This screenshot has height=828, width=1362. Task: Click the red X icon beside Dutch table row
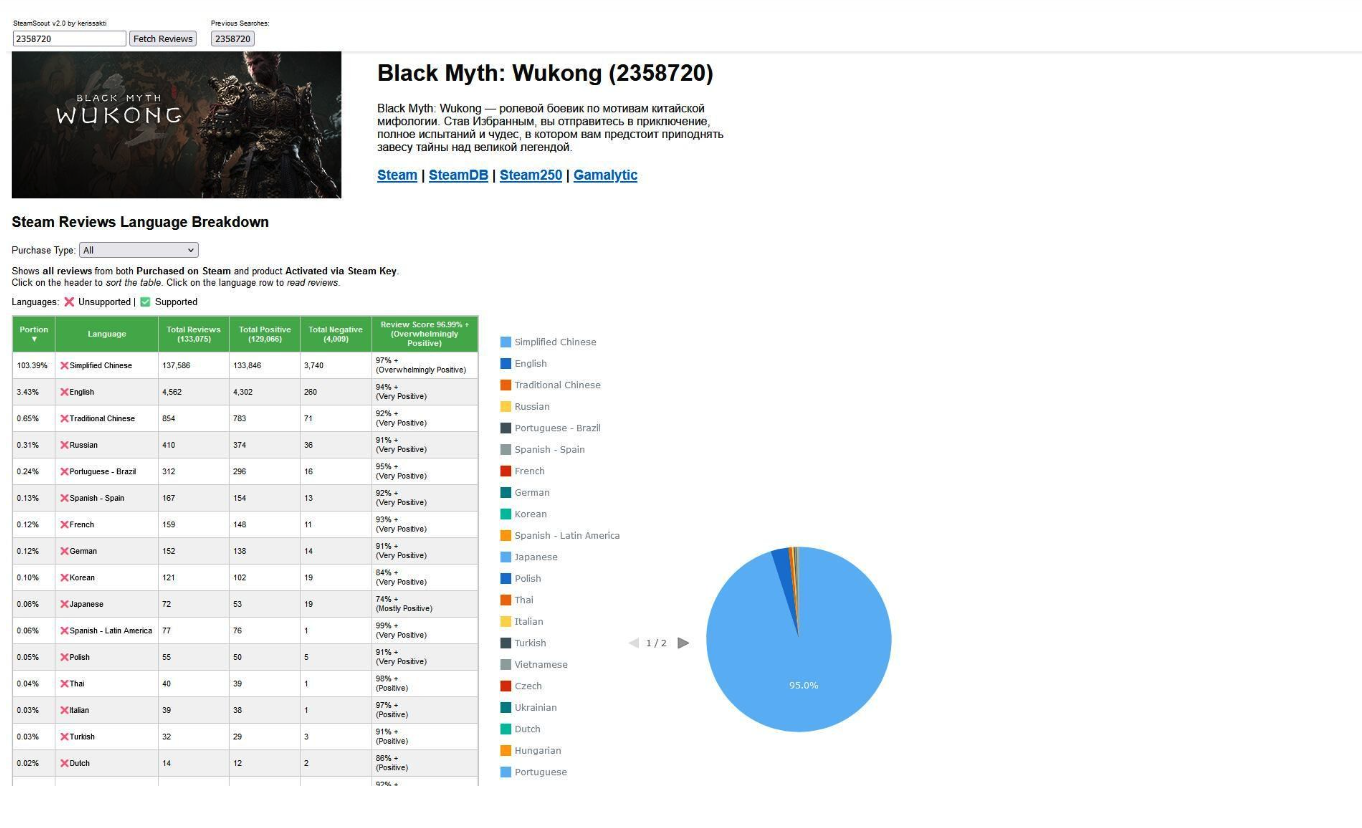(x=64, y=763)
